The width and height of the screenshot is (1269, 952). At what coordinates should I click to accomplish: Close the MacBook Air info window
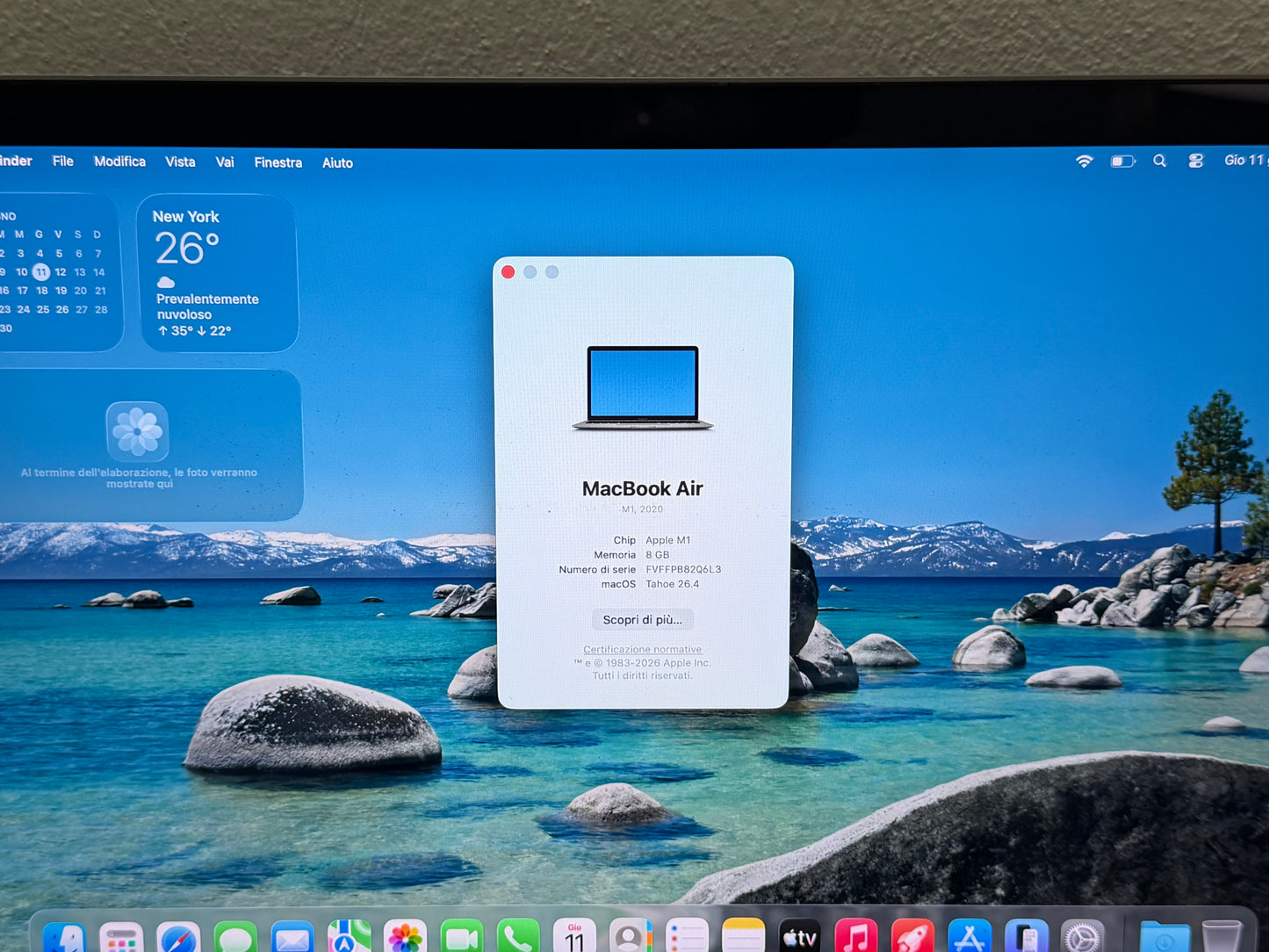[508, 271]
